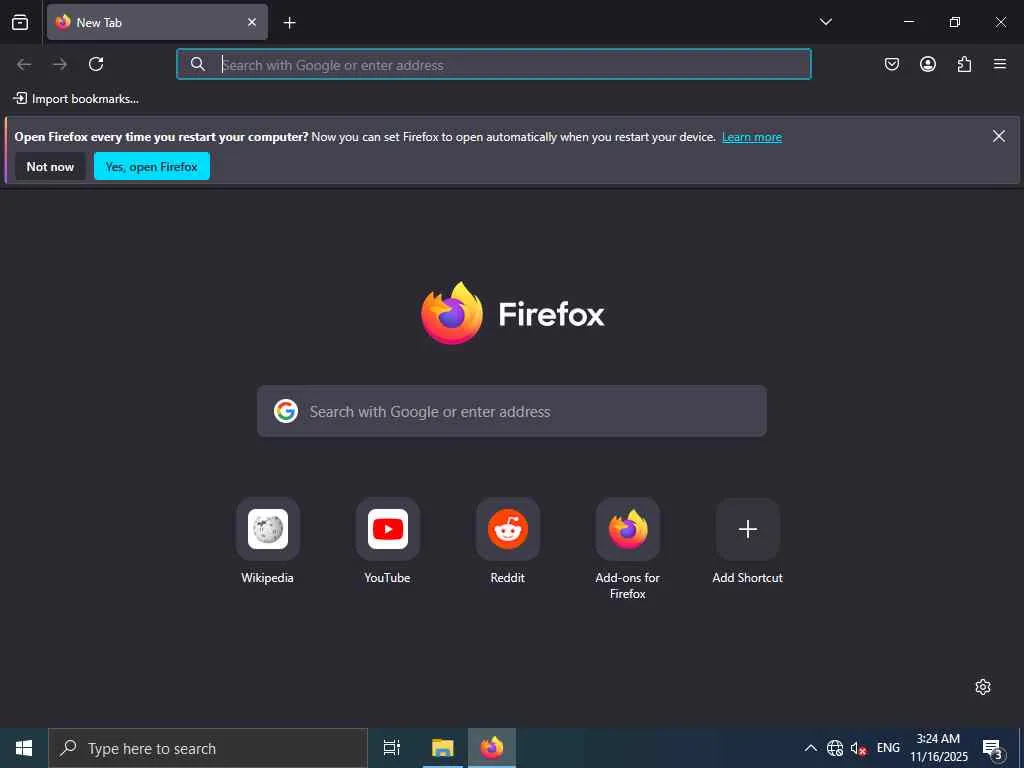Open the application hamburger menu
This screenshot has width=1024, height=768.
coord(1000,64)
